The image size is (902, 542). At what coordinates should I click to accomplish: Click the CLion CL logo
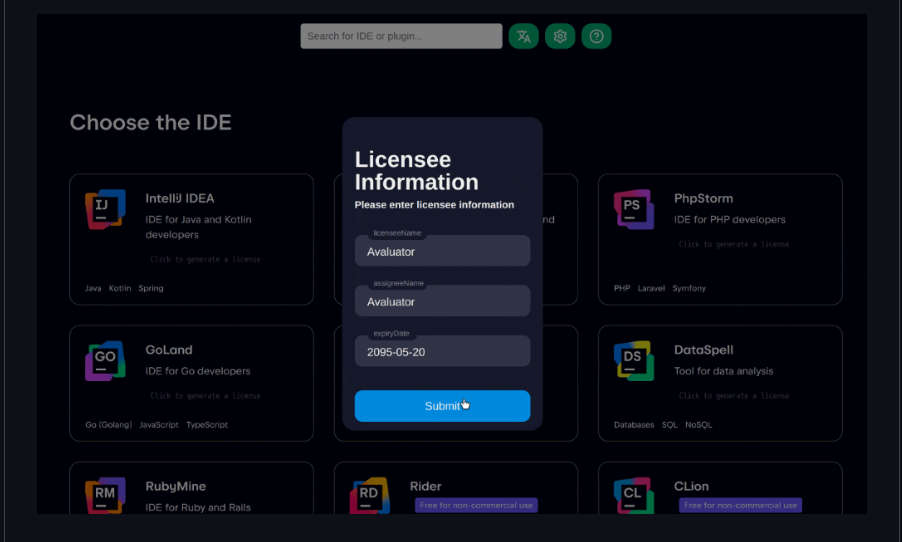point(634,495)
